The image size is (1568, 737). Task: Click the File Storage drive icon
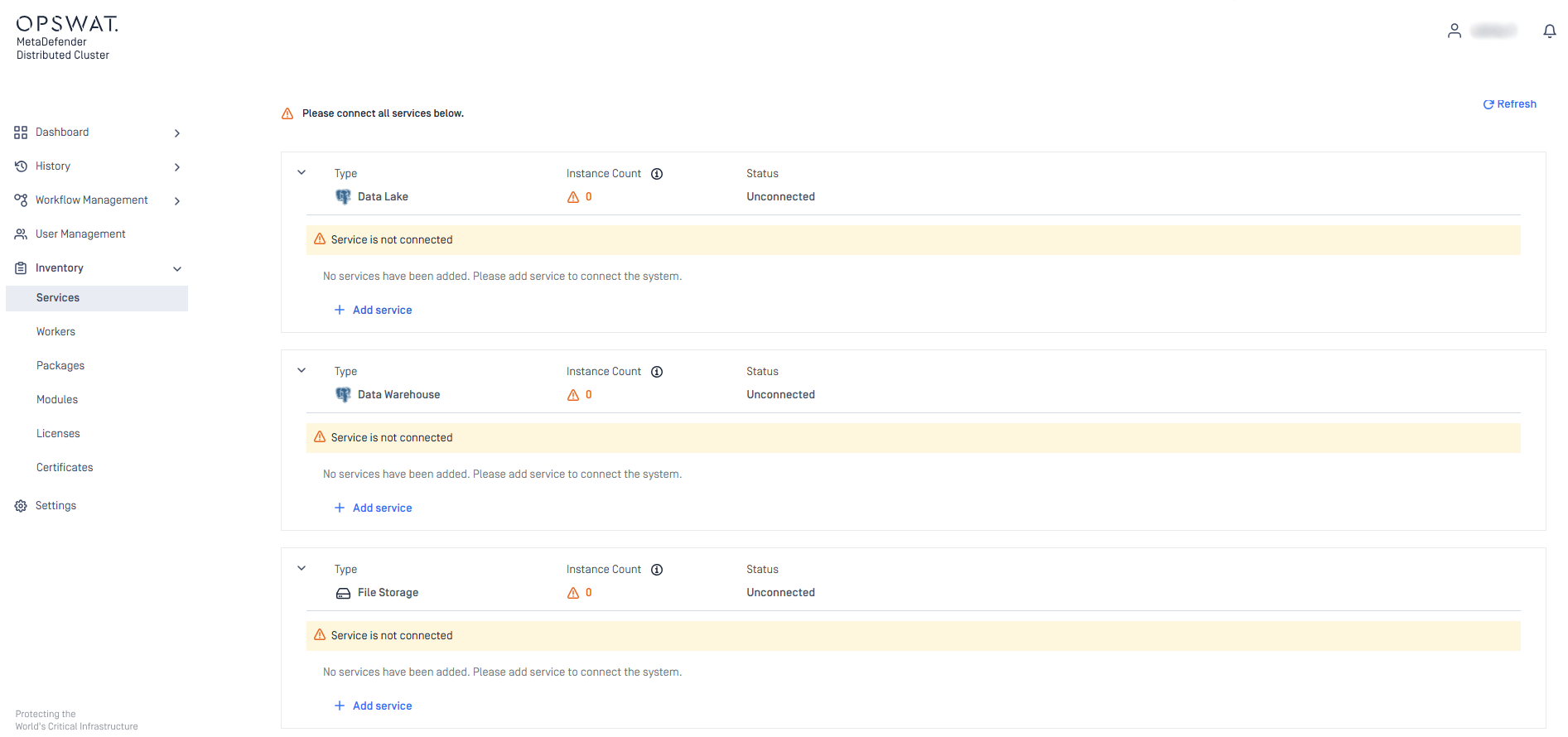[x=343, y=593]
